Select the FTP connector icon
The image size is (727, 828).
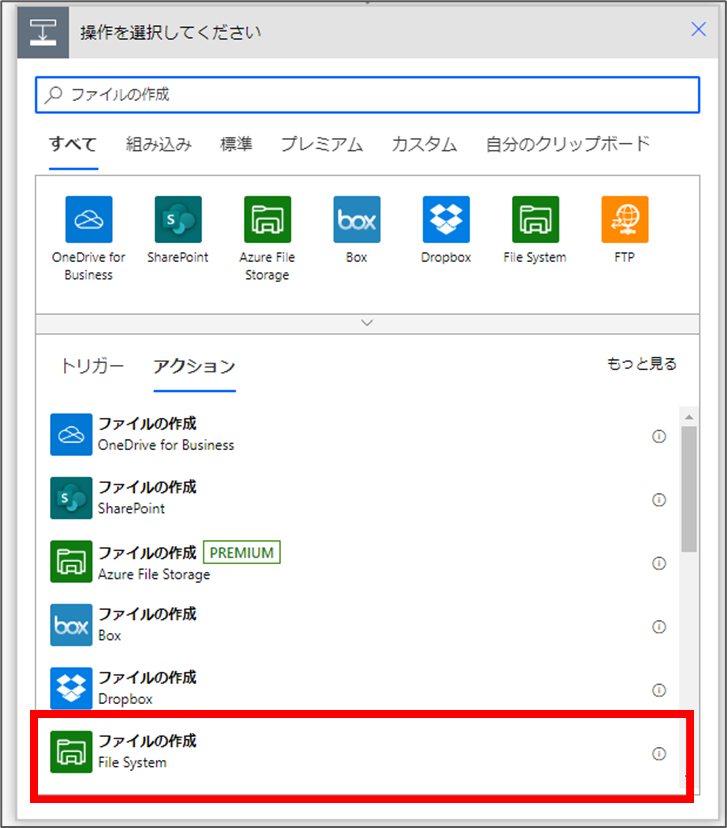pos(625,219)
